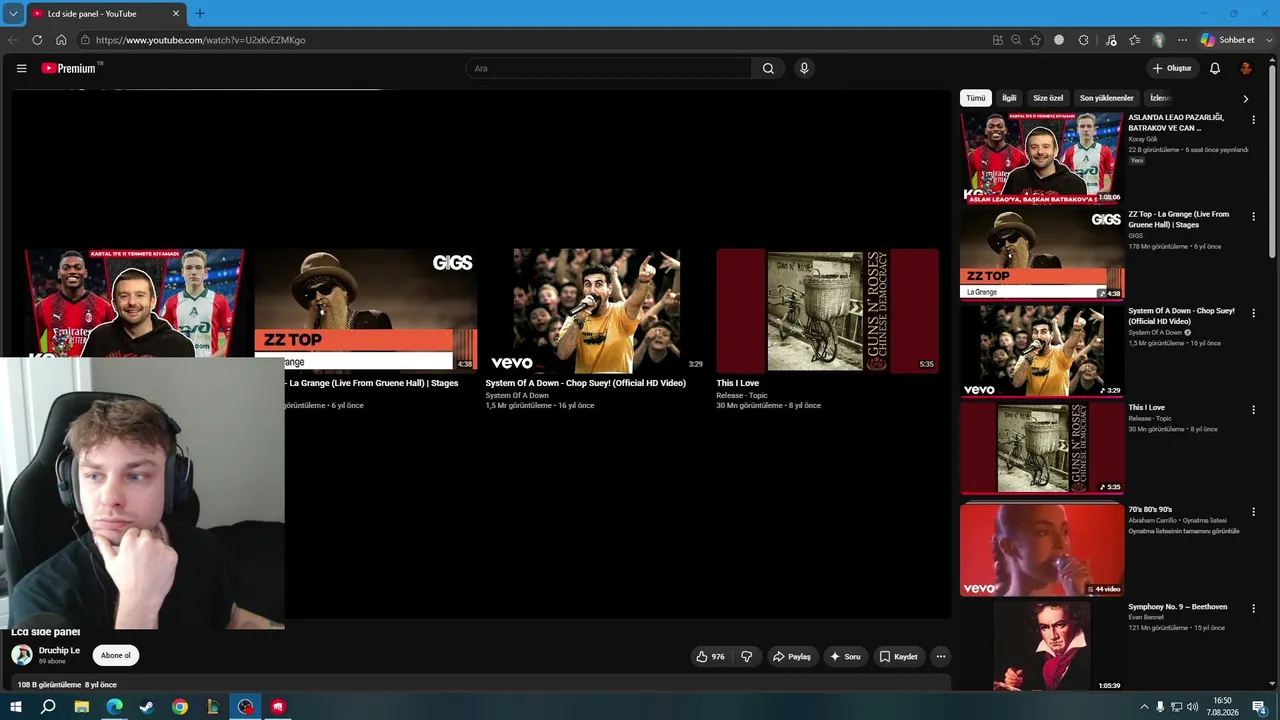The width and height of the screenshot is (1280, 720).
Task: Like the video with 976 likes
Action: point(710,657)
